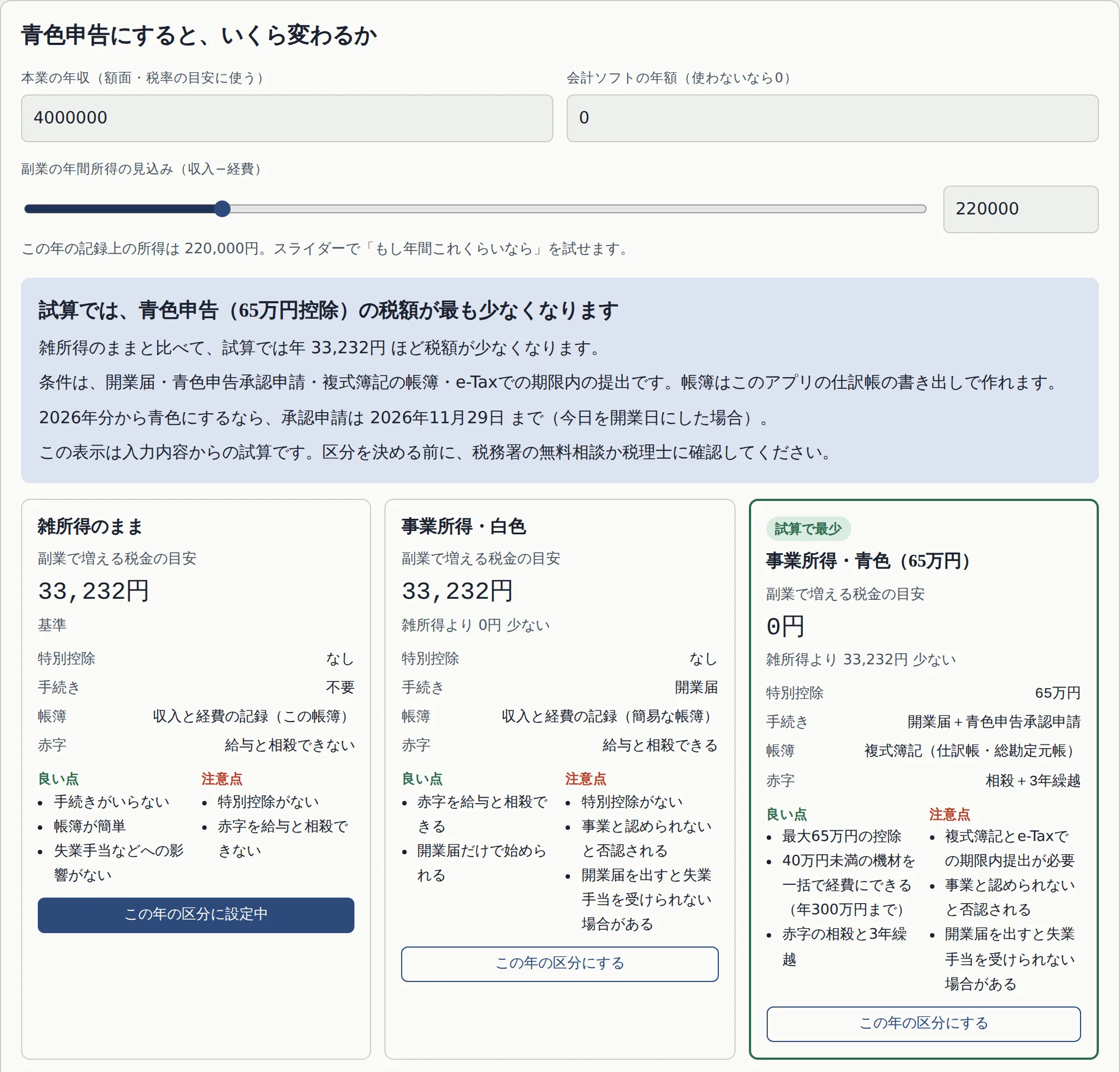The image size is (1120, 1072).
Task: Click the 基準 label in the 雑所得 card
Action: coord(52,624)
